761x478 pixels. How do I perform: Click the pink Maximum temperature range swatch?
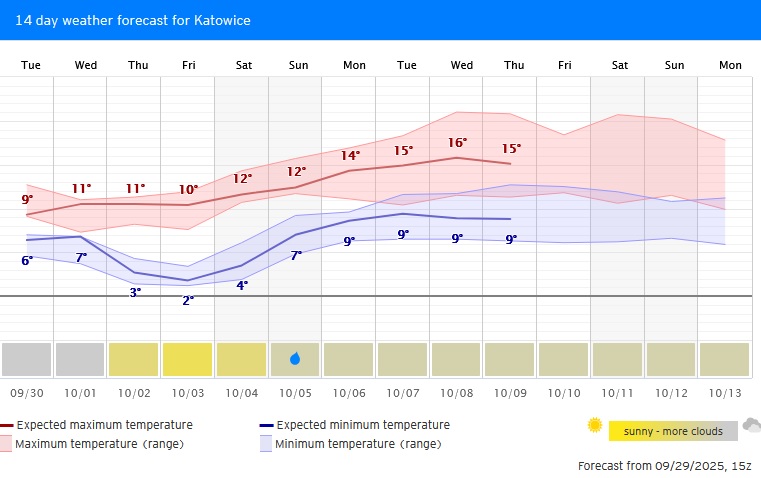(x=7, y=443)
